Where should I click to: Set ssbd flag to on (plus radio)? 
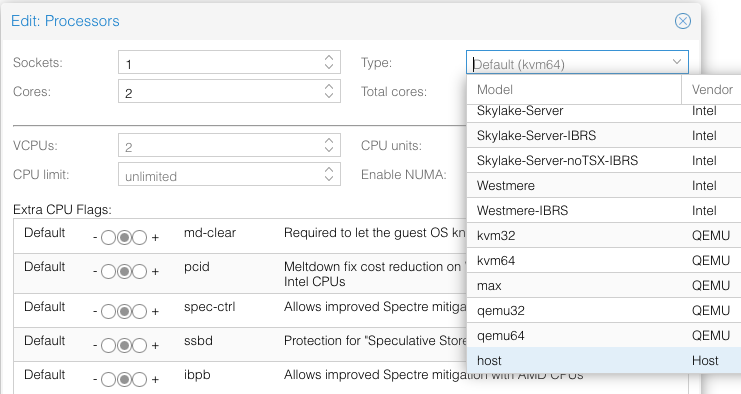tap(139, 346)
